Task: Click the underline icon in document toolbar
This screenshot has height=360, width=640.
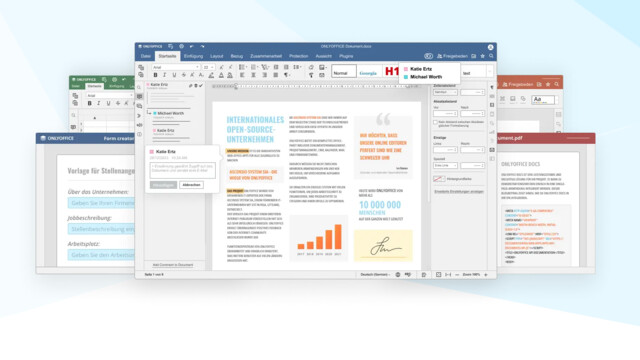Action: (x=174, y=75)
